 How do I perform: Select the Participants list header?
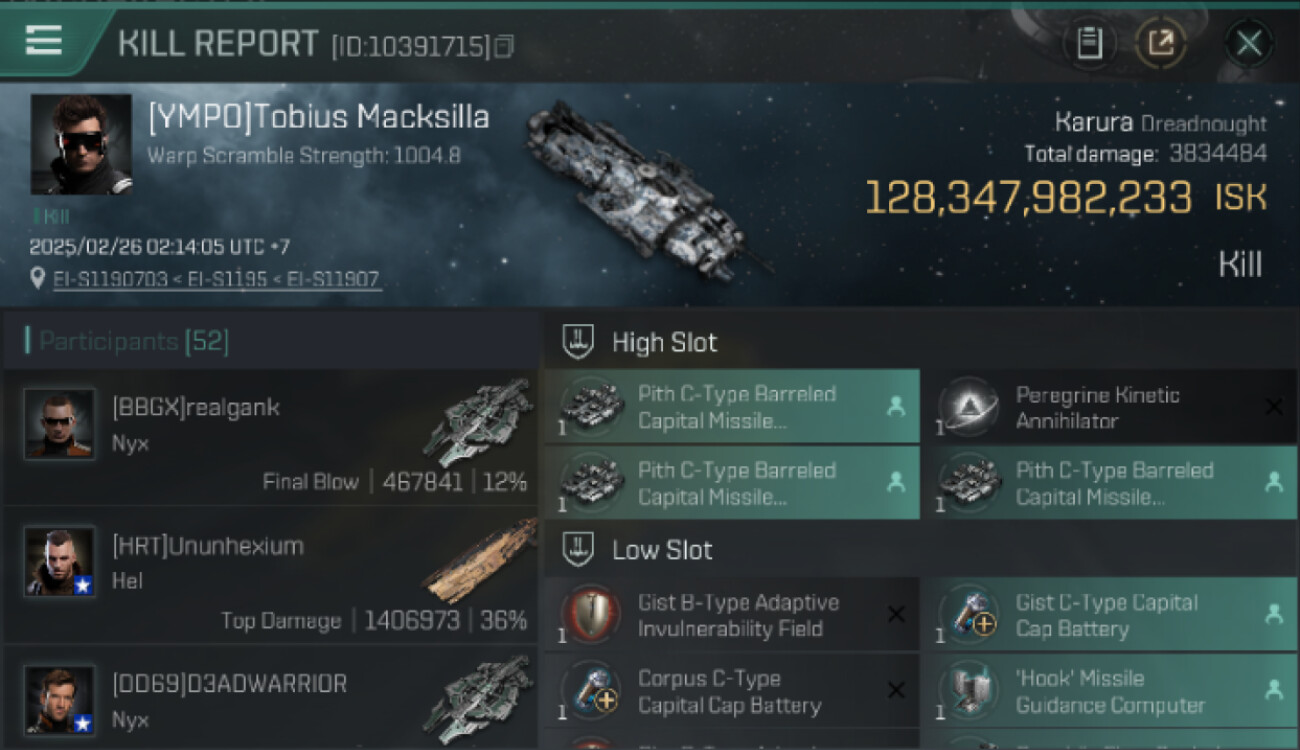tap(134, 342)
